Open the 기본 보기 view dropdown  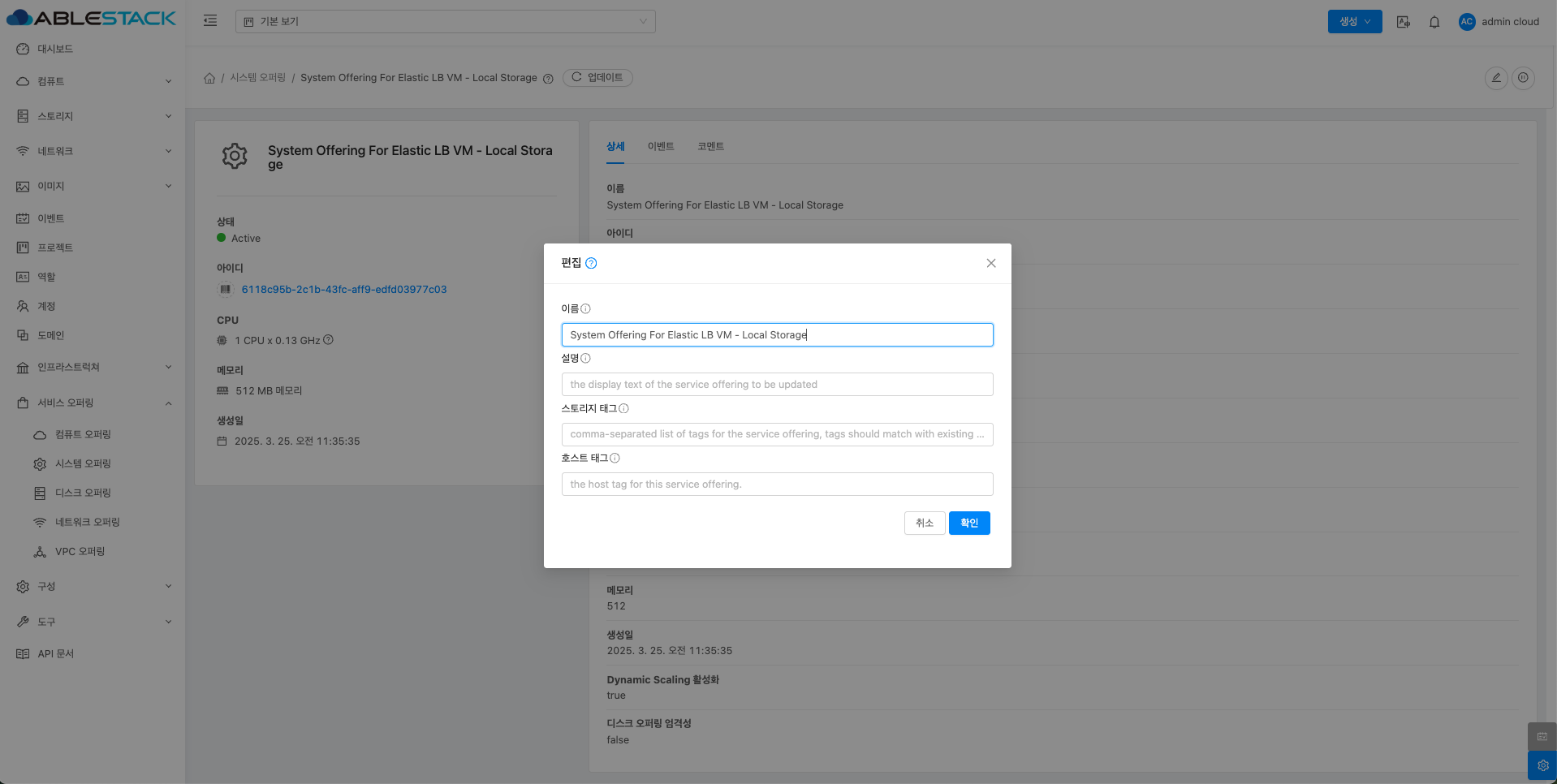(x=445, y=21)
